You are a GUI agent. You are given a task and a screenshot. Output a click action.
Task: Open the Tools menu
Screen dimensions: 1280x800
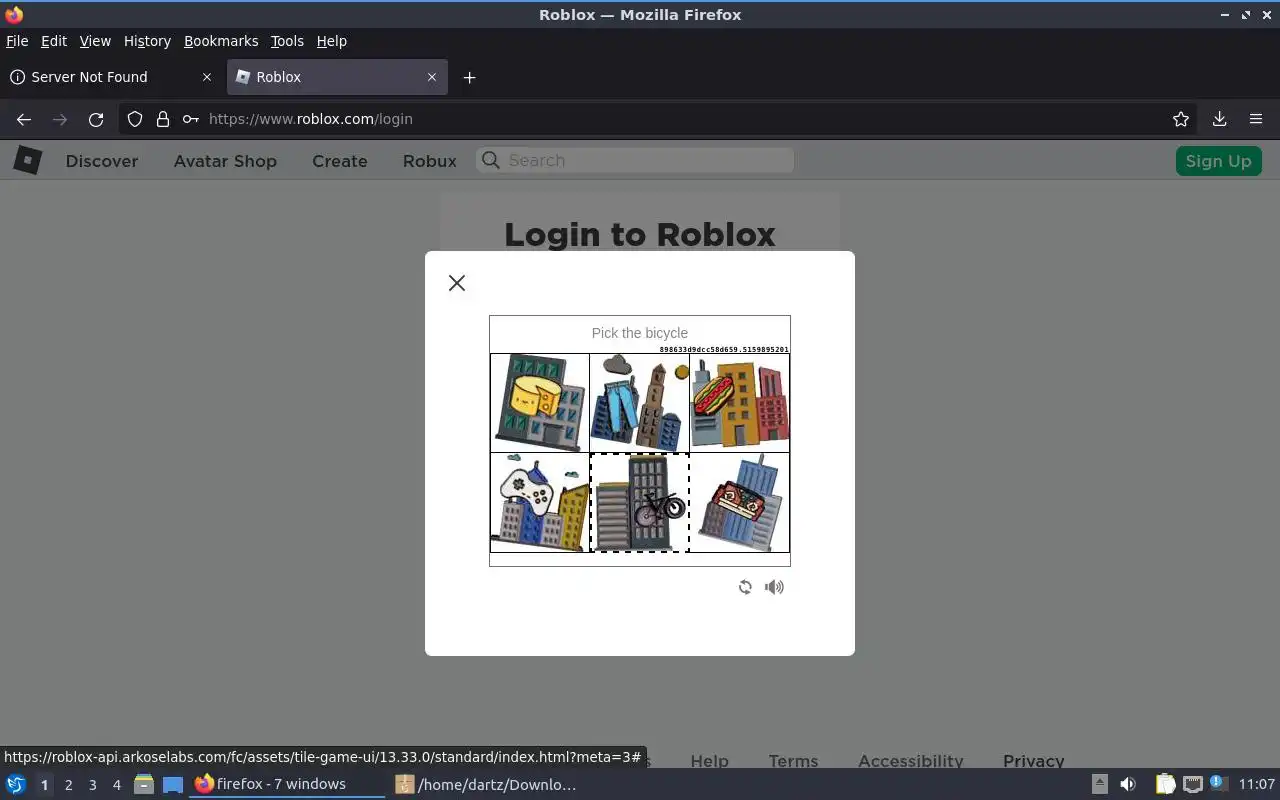click(287, 41)
